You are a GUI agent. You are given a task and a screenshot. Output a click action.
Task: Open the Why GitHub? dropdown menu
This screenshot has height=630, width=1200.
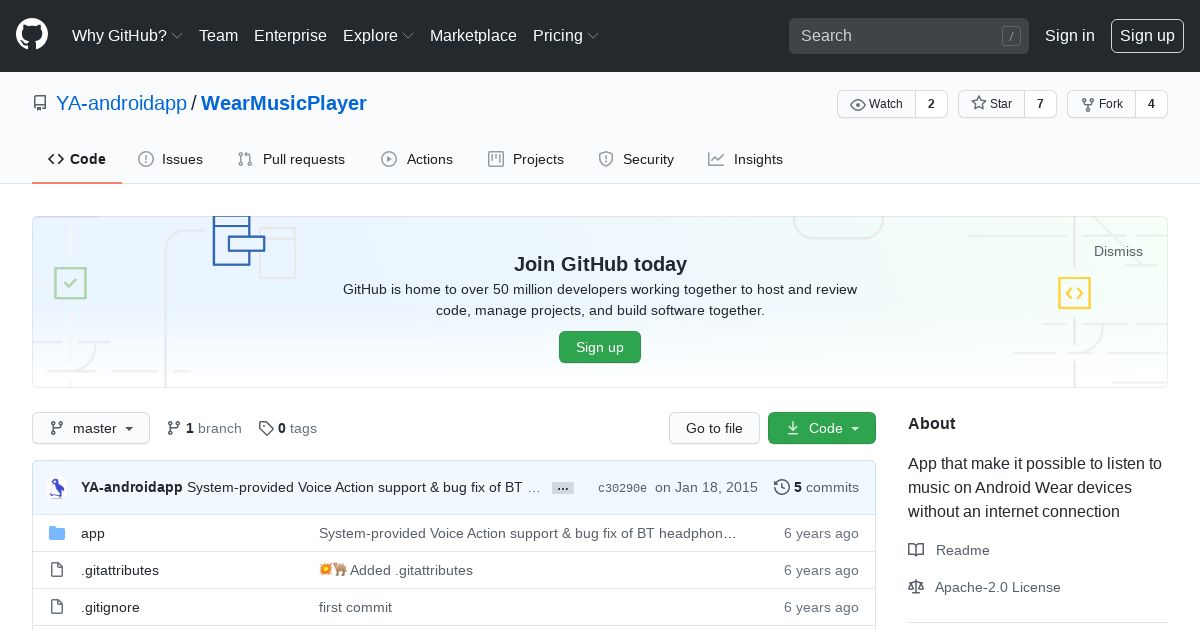click(127, 35)
